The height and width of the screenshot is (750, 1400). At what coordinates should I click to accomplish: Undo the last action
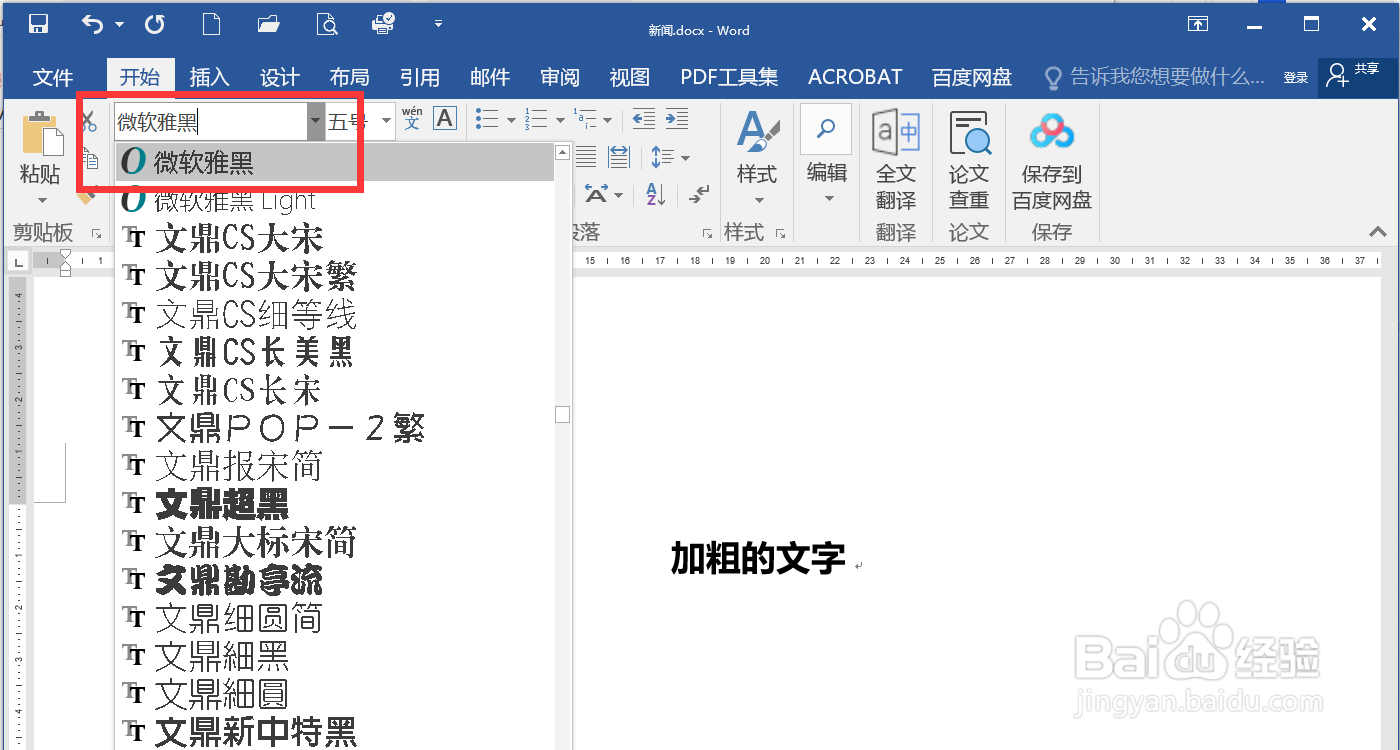92,24
